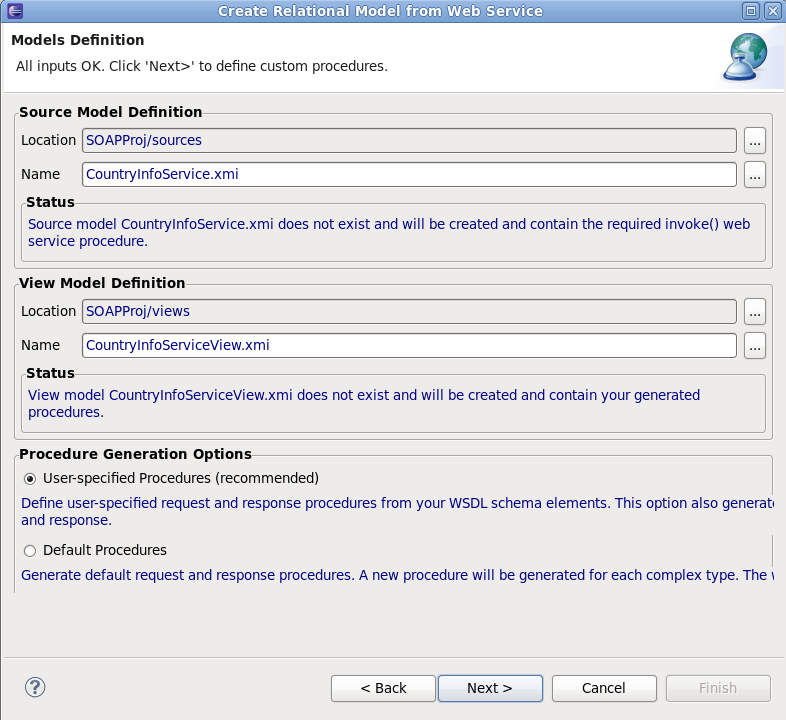Open the help question mark icon
The height and width of the screenshot is (720, 786).
click(35, 687)
